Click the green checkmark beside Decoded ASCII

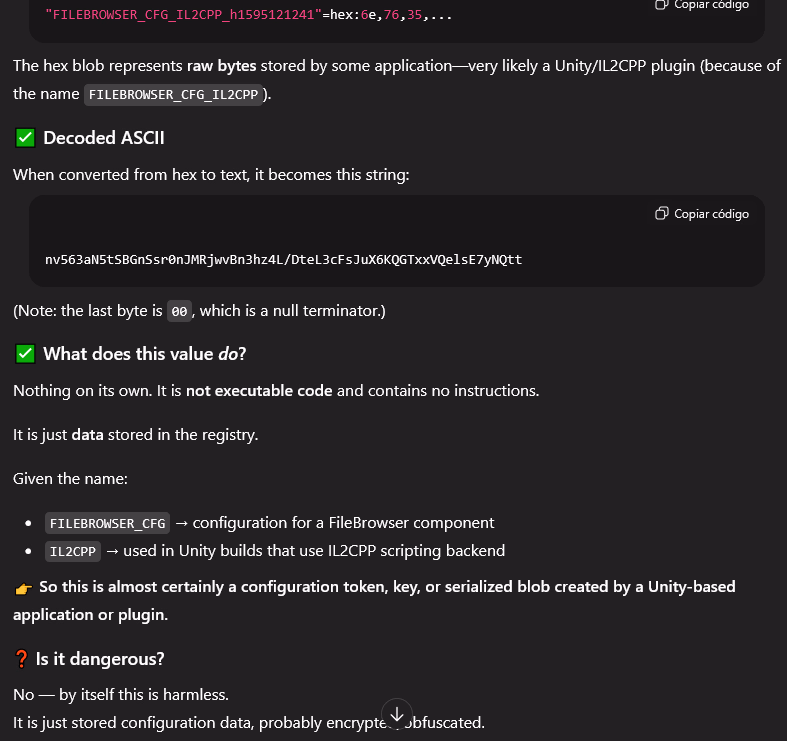(25, 138)
